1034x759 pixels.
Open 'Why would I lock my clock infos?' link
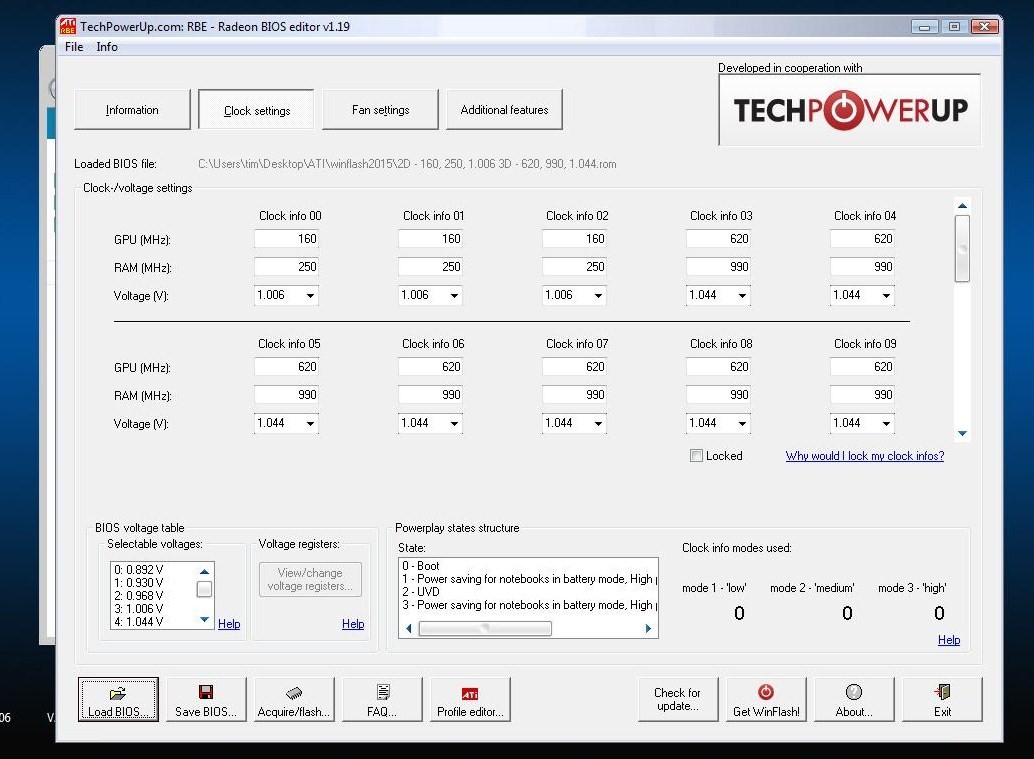(x=865, y=456)
